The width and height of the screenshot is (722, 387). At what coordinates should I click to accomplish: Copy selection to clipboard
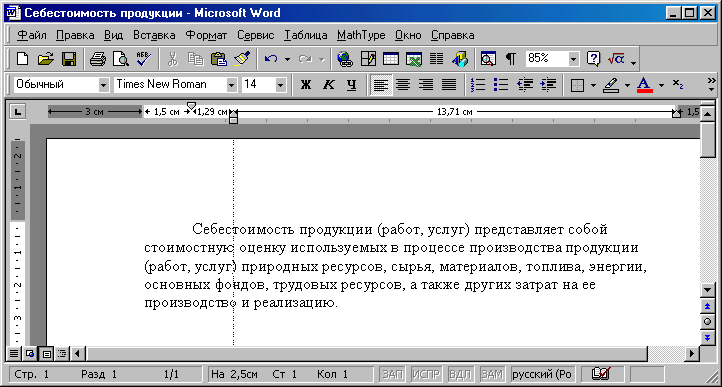(x=196, y=59)
